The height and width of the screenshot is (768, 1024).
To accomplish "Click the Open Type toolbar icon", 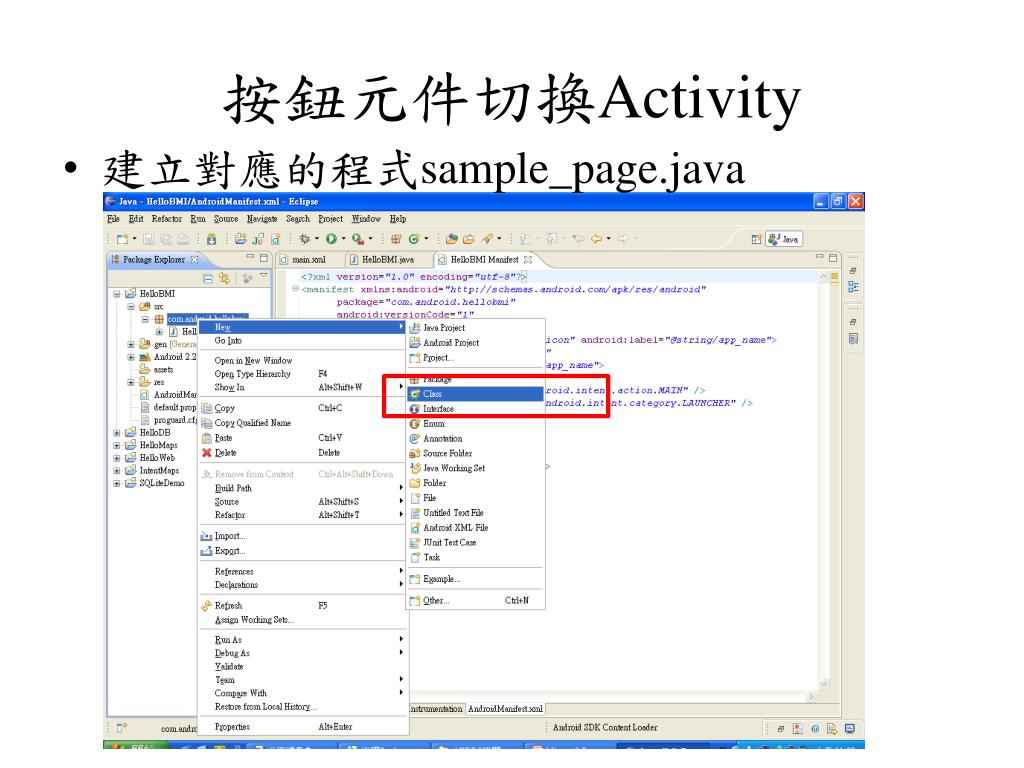I will [452, 239].
